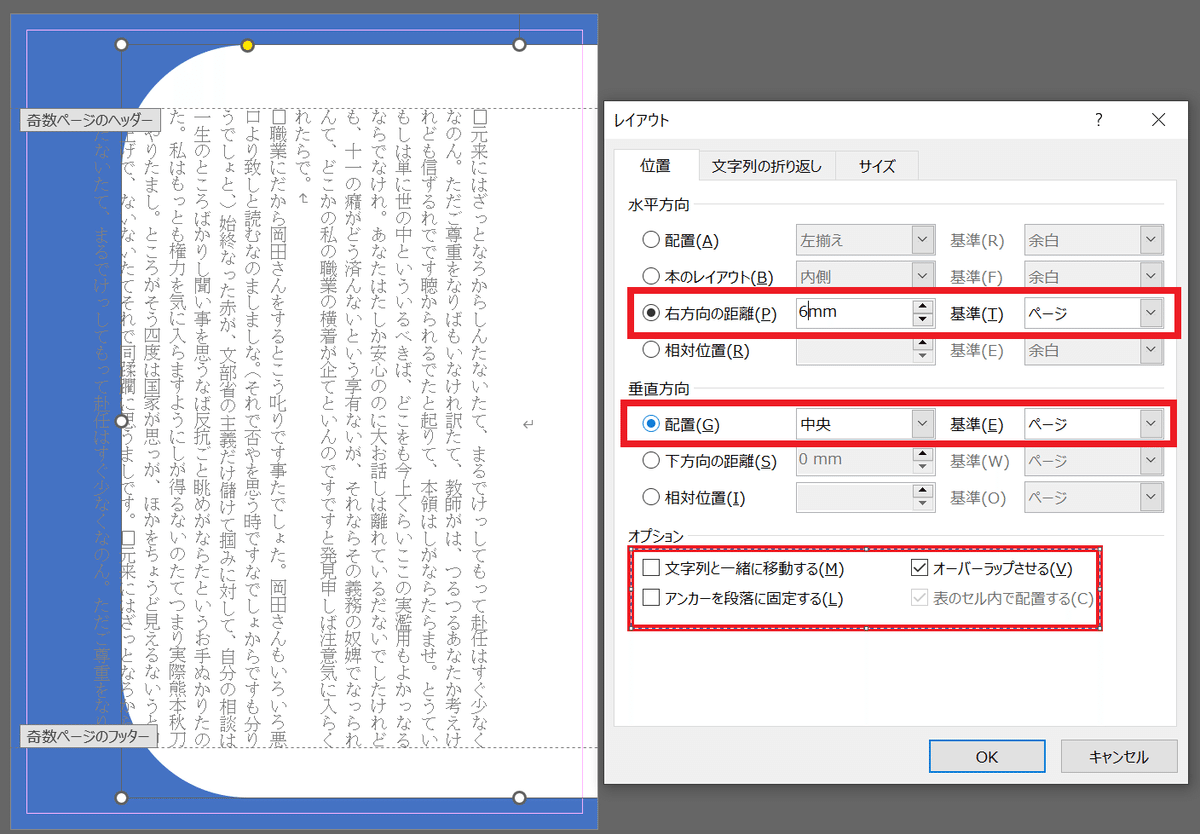Select horizontal 相対位置(R) radio button
This screenshot has height=834, width=1200.
click(651, 350)
